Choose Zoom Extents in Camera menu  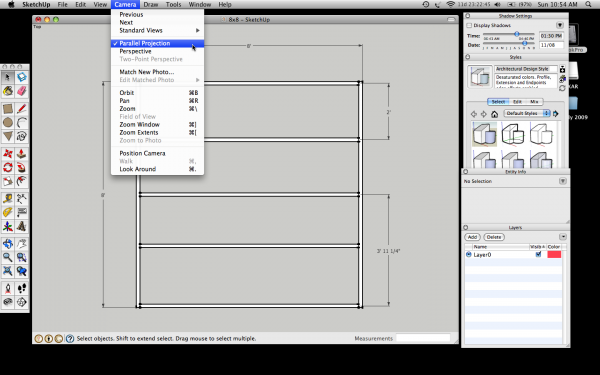(157, 132)
